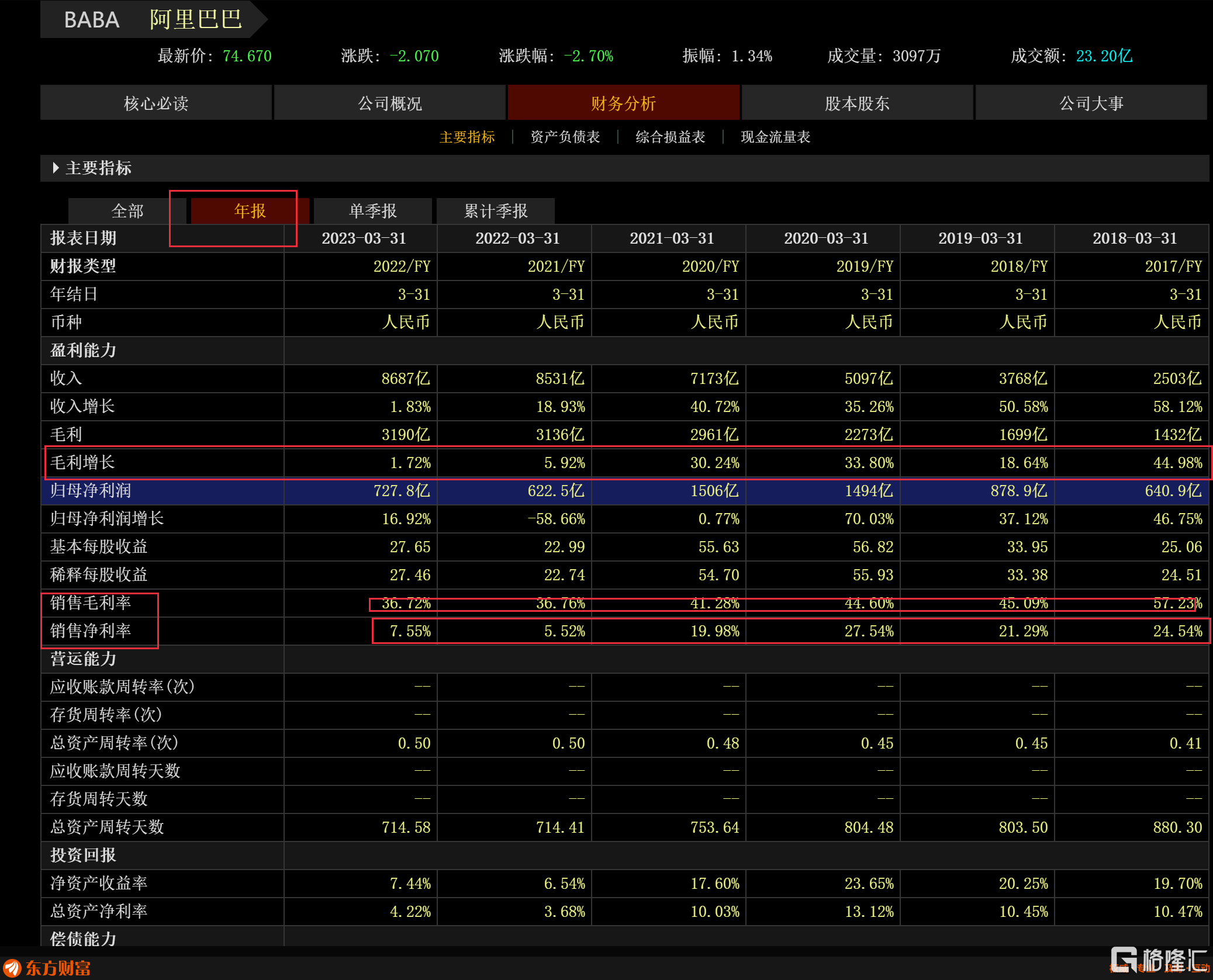Click the 最新价 74.670 quote value

coord(247,56)
